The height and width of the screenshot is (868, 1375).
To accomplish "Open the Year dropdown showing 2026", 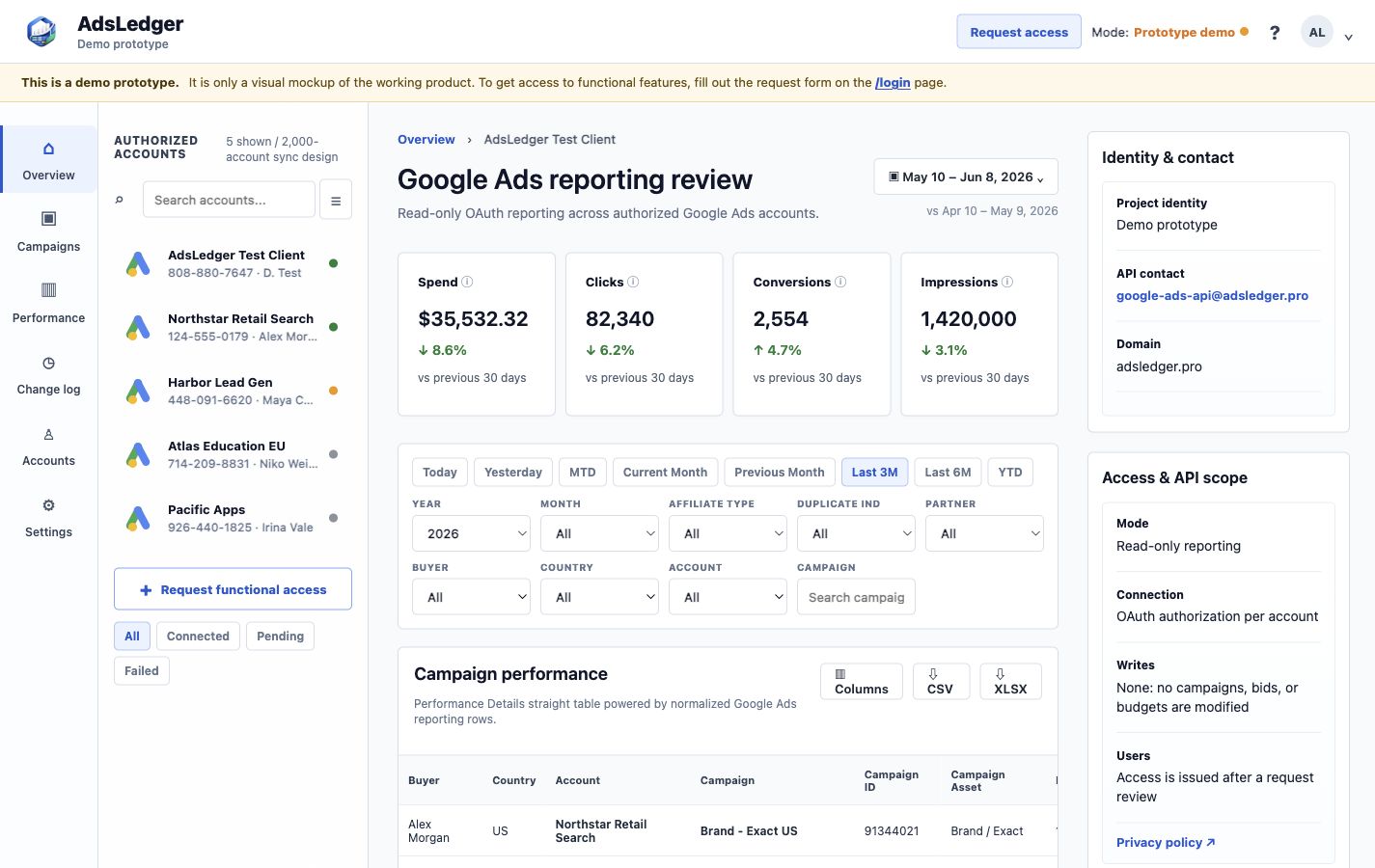I will pos(472,533).
